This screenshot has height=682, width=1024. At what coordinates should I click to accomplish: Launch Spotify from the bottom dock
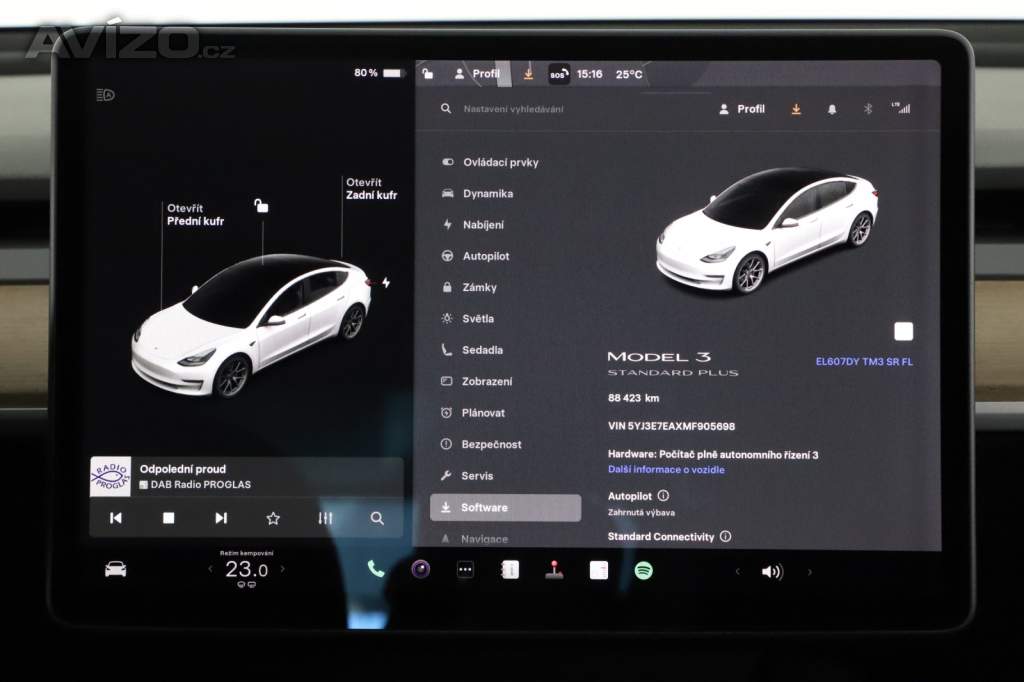tap(644, 570)
